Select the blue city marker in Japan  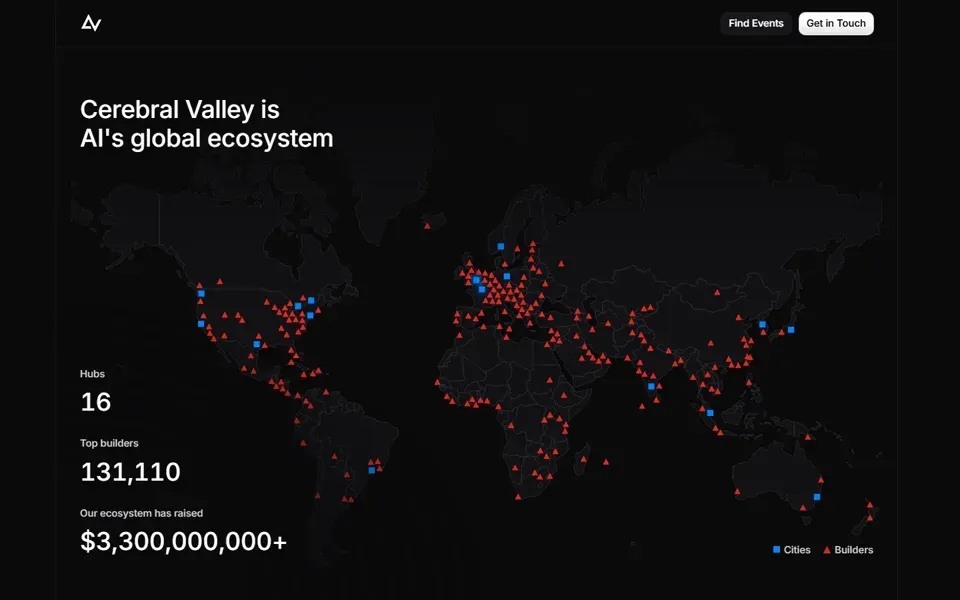point(791,330)
